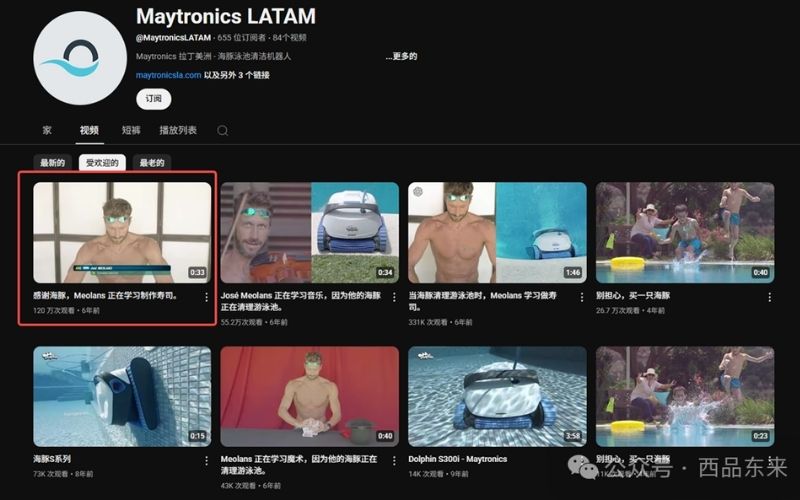Screen dimensions: 800x500
Task: Play the 0:33 sushi video thumbnail
Action: [122, 233]
